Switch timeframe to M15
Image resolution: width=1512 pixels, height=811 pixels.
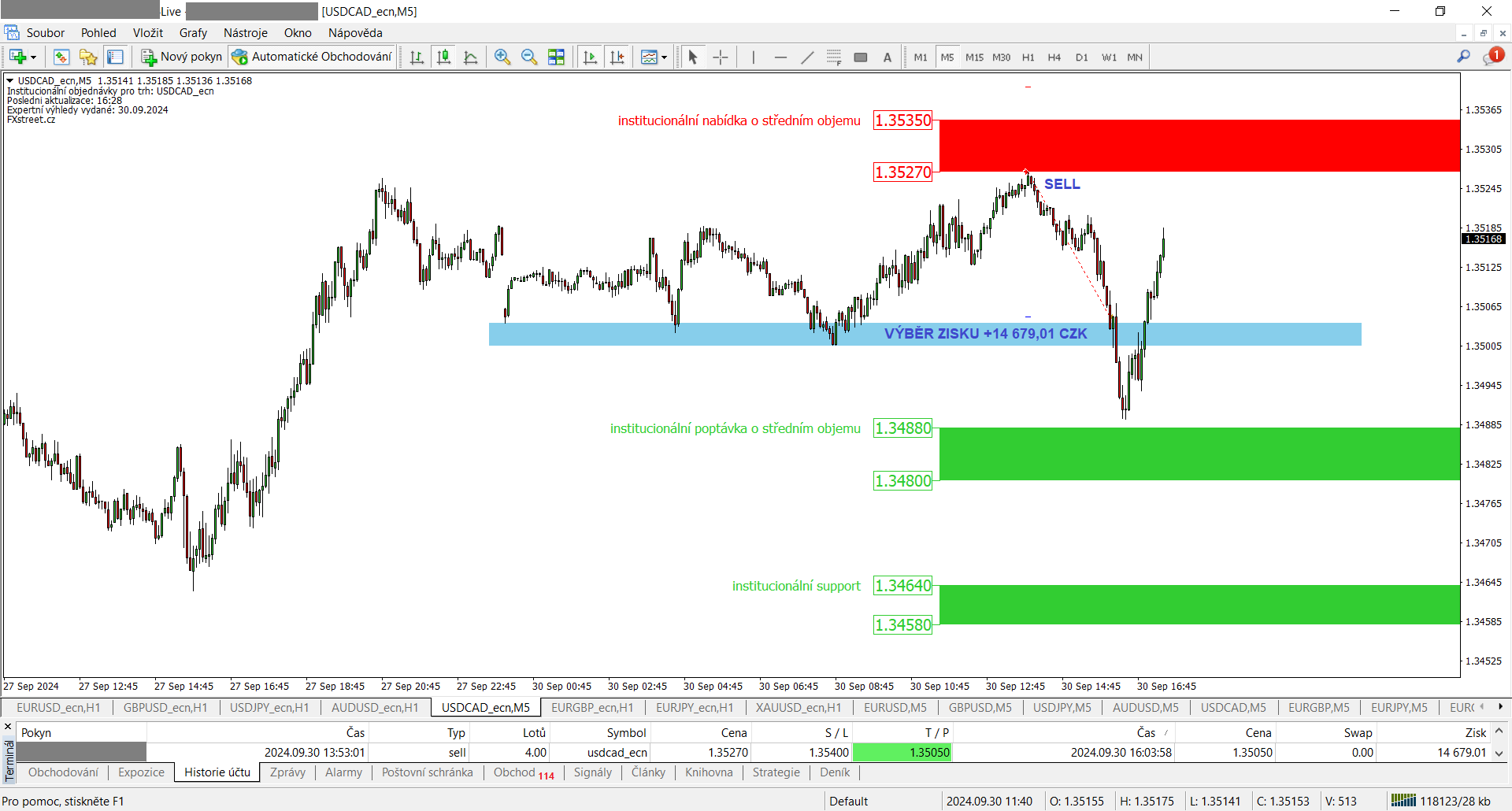click(x=974, y=57)
